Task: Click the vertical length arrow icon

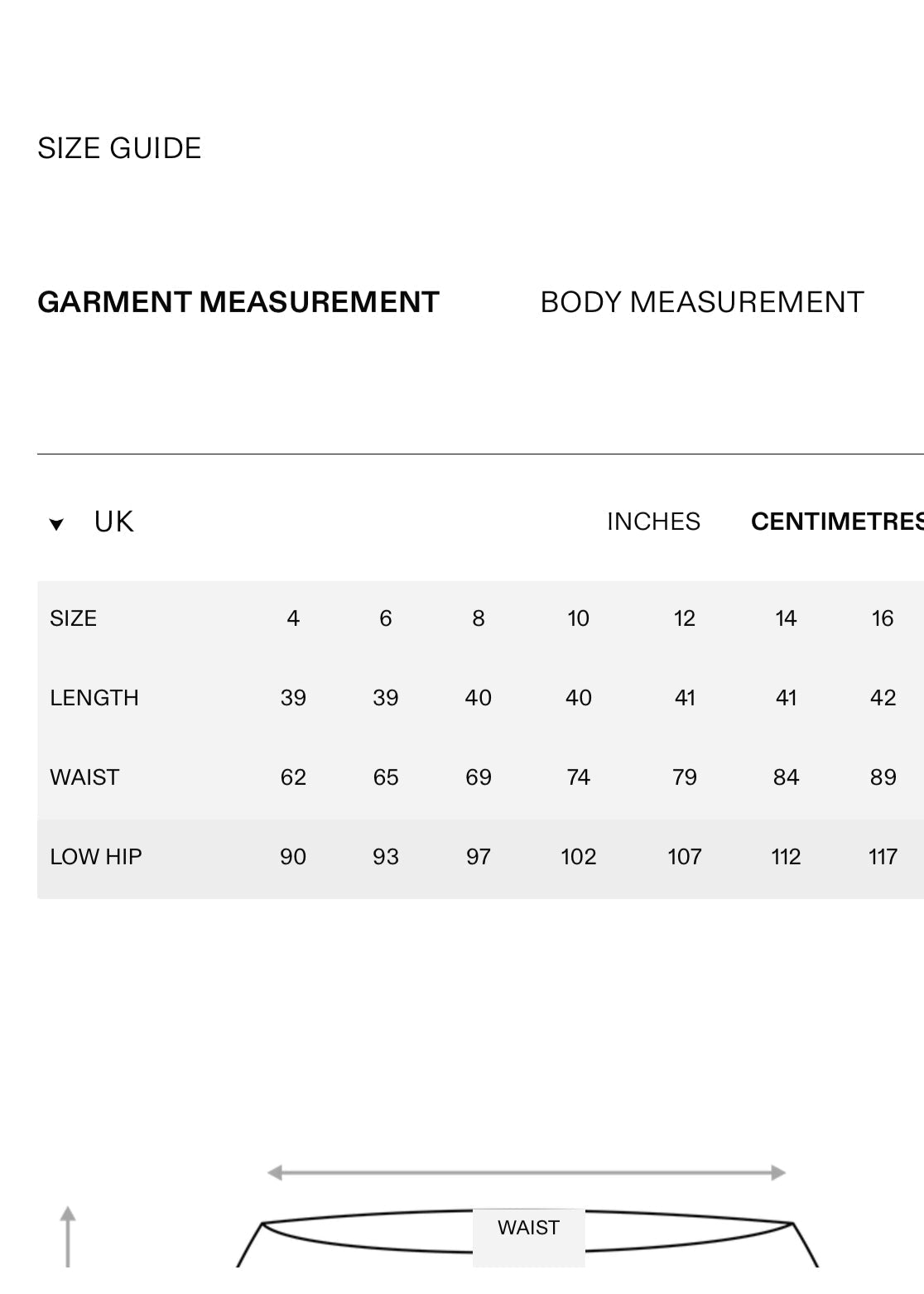Action: (68, 1236)
